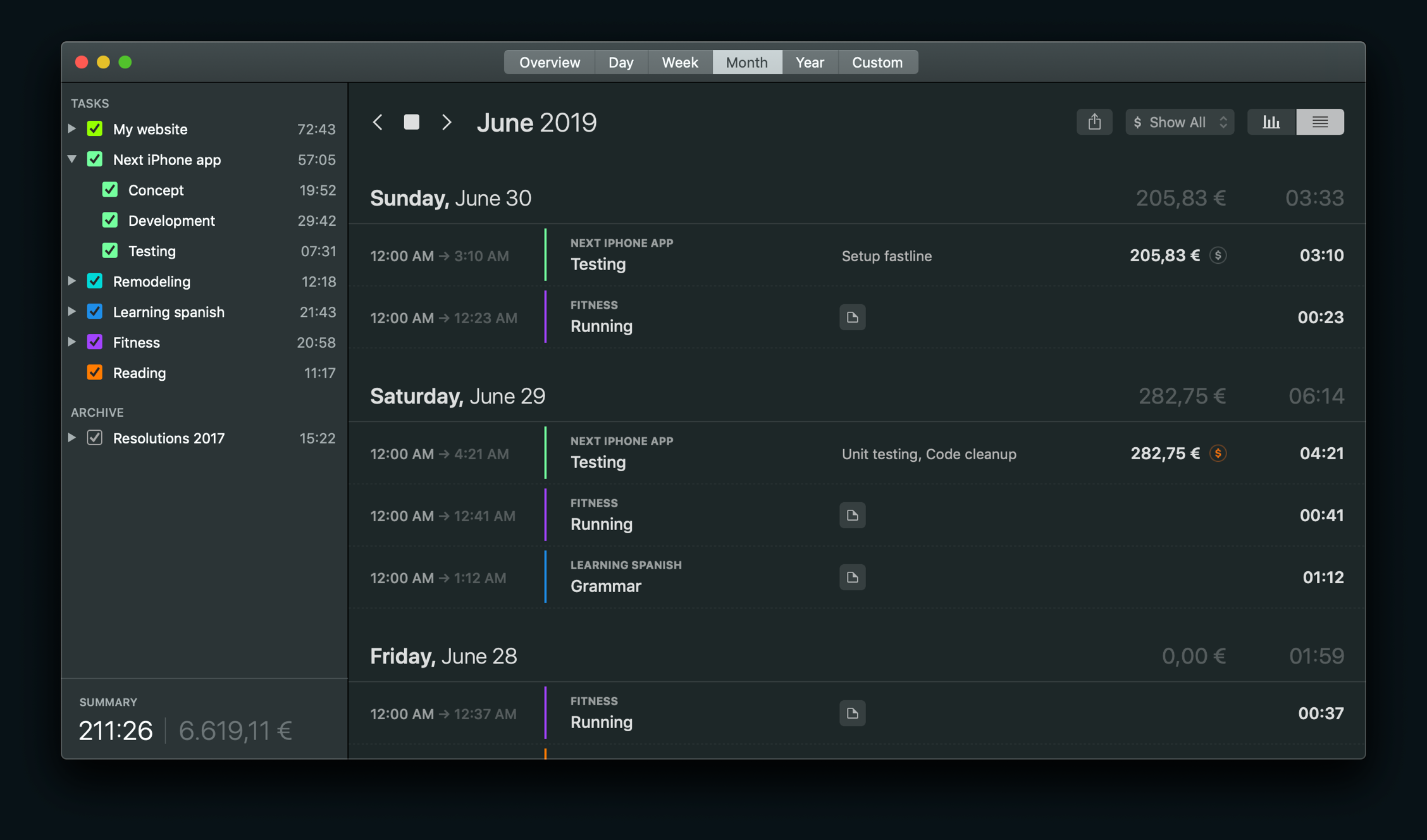Go to the previous month arrow

pyautogui.click(x=378, y=122)
